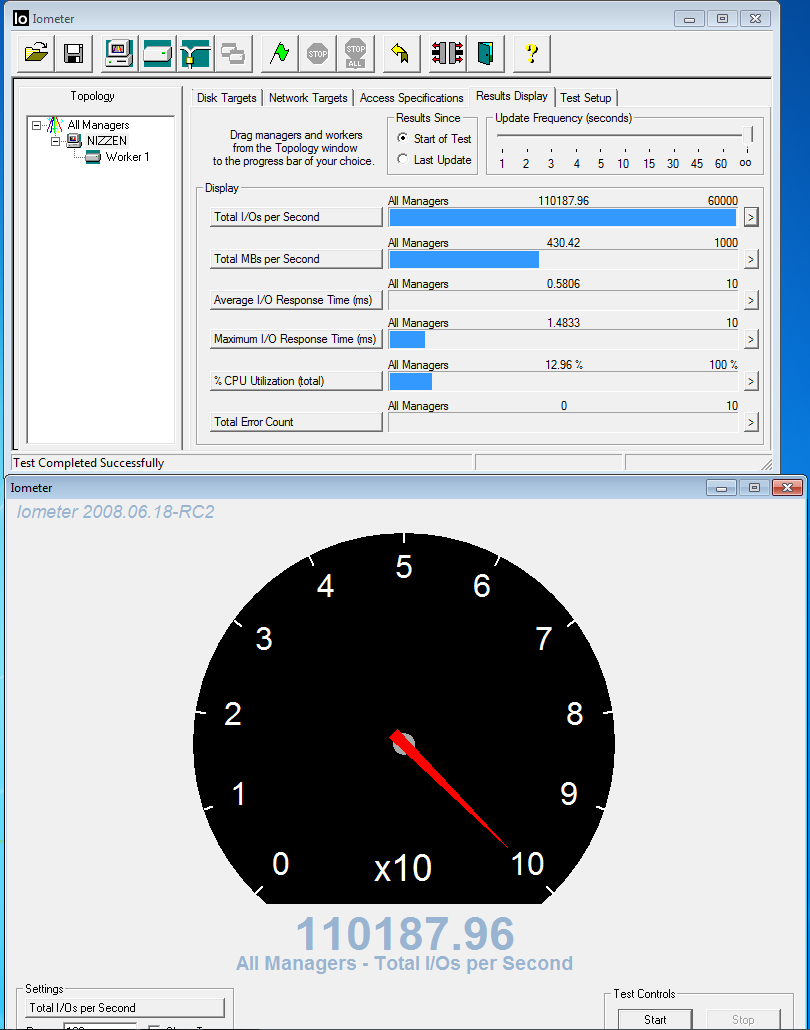Click the Total MBs per Second button
The image size is (810, 1030).
[x=296, y=259]
